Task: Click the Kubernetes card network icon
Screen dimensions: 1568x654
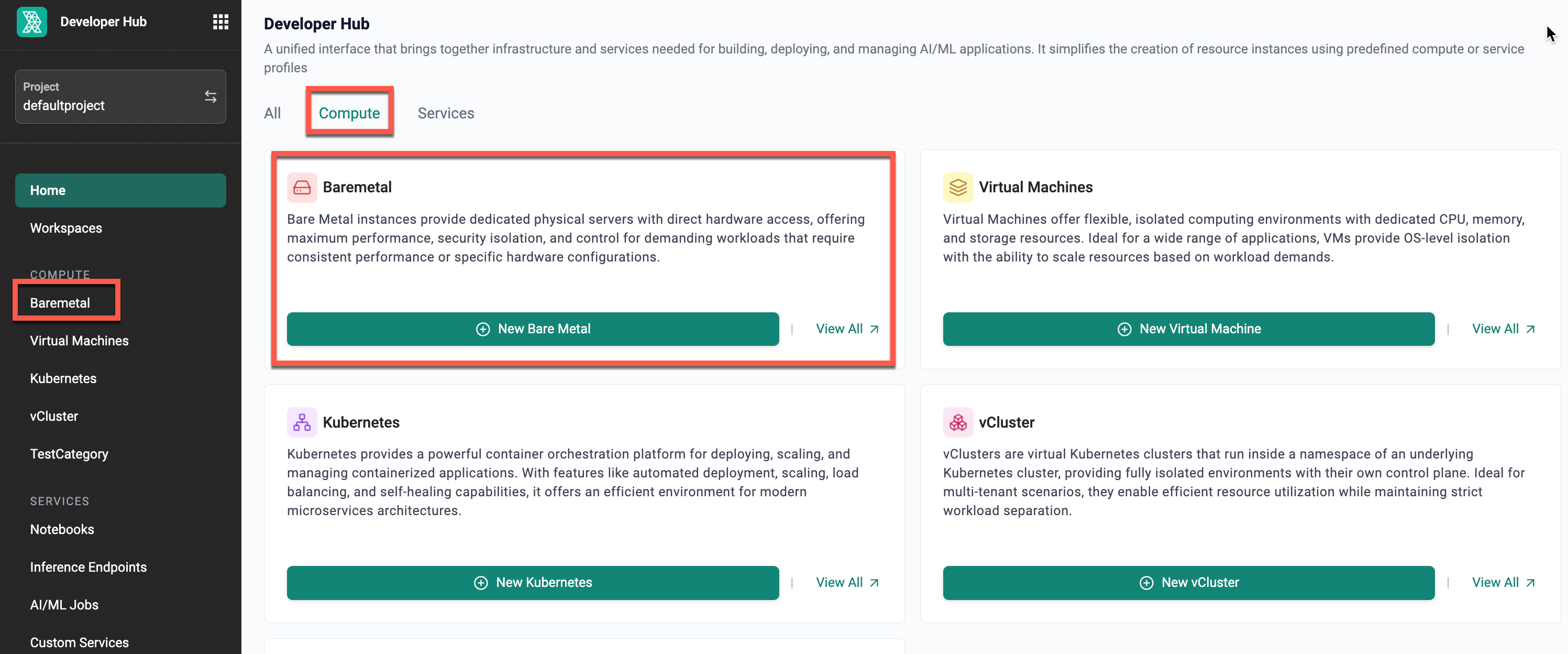Action: 302,422
